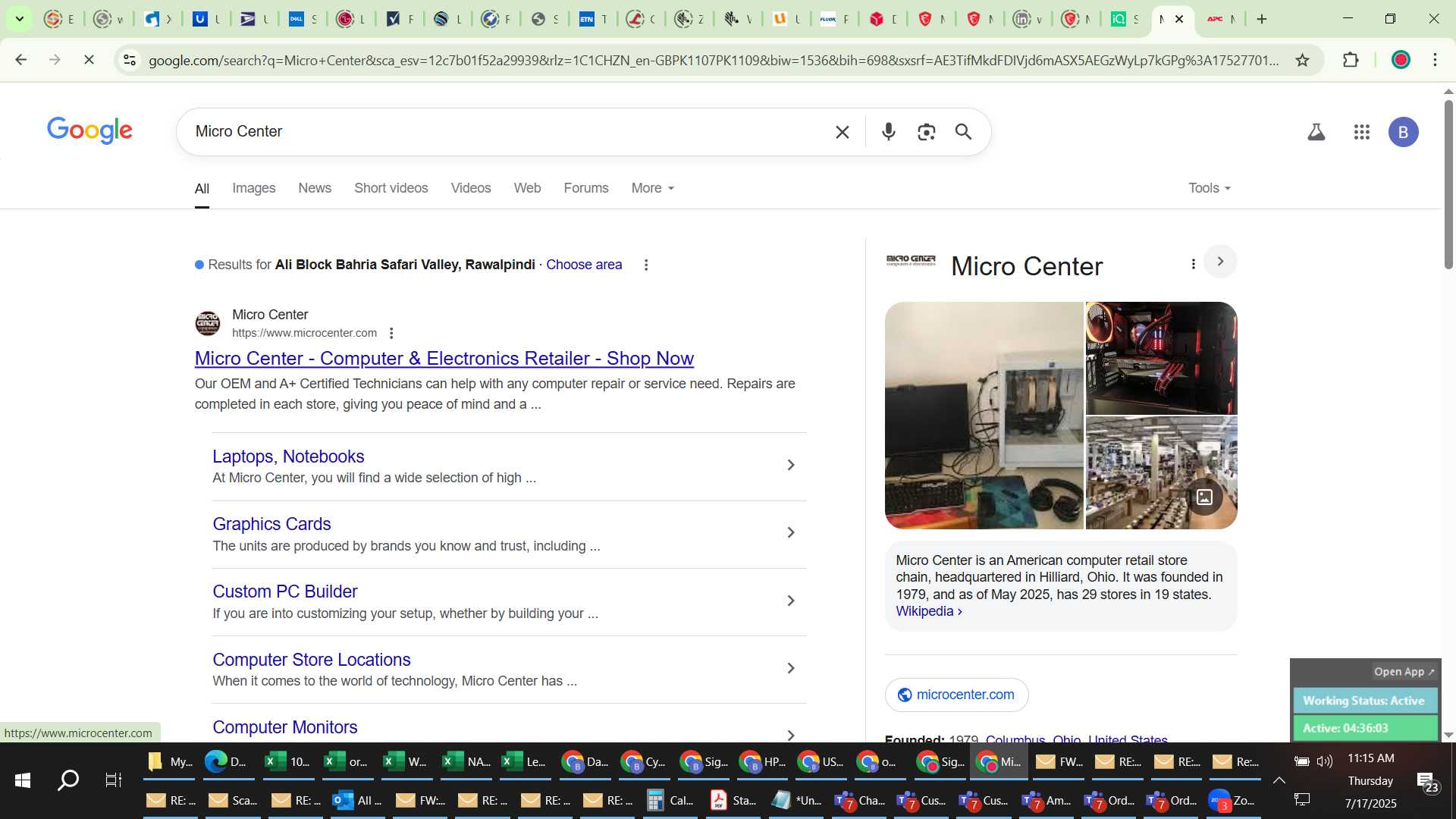Viewport: 1456px width, 819px height.
Task: Click the Choose area link
Action: click(583, 265)
